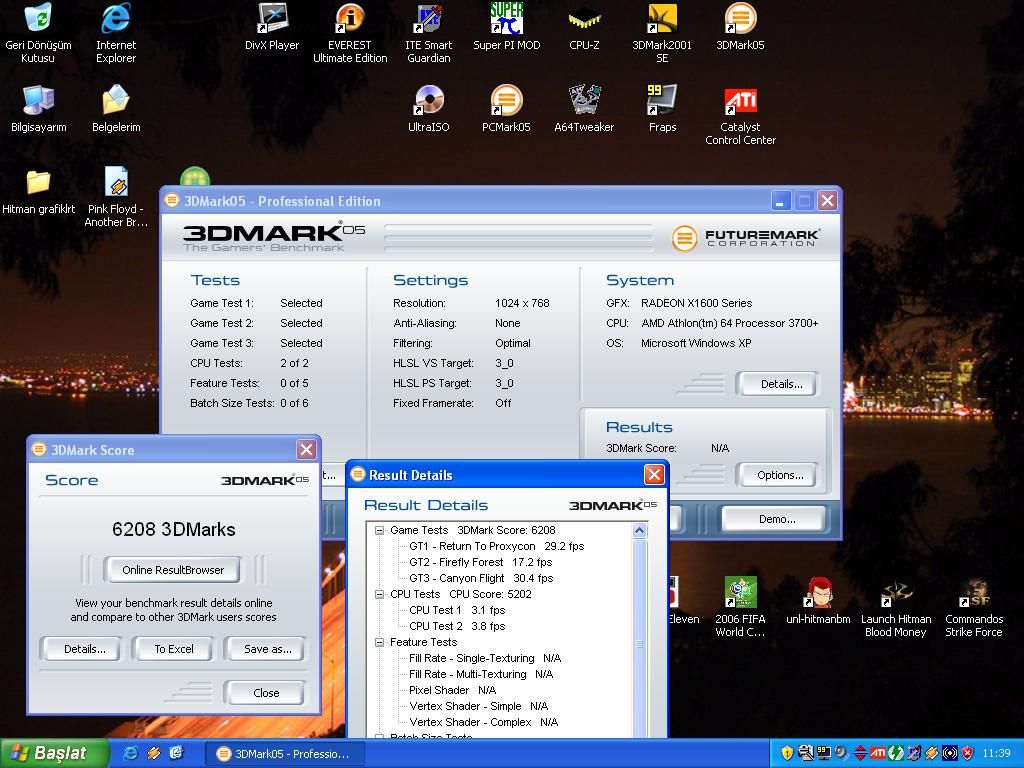
Task: Open the Bilgisayarım desktop icon
Action: (39, 109)
